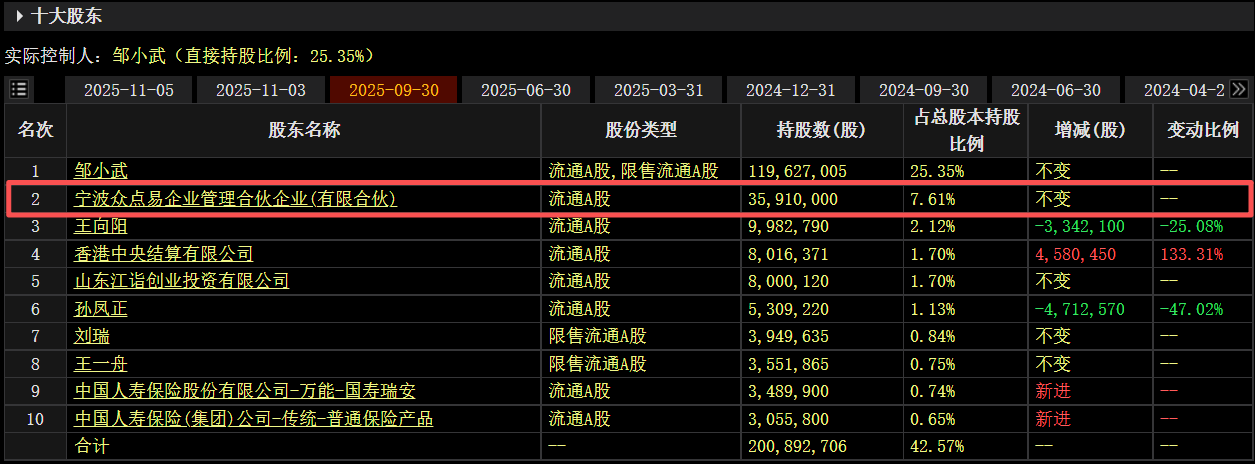Image resolution: width=1255 pixels, height=464 pixels.
Task: Select the 2024-12-31 date tab
Action: tap(791, 90)
